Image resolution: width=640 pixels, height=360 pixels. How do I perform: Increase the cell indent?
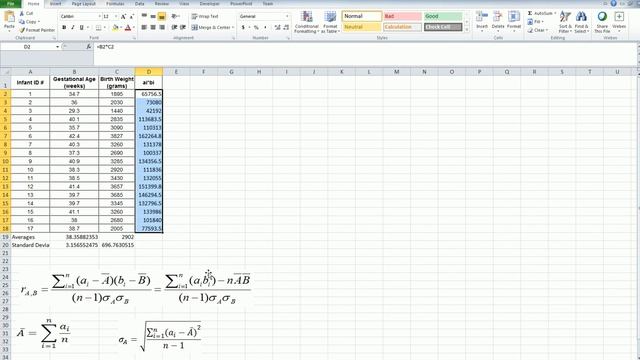point(183,27)
